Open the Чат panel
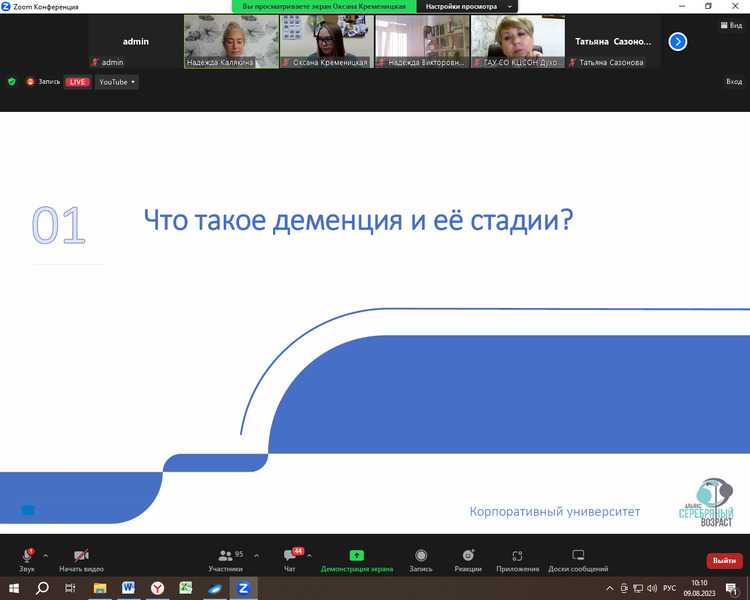Screen dimensions: 750x600 point(290,558)
